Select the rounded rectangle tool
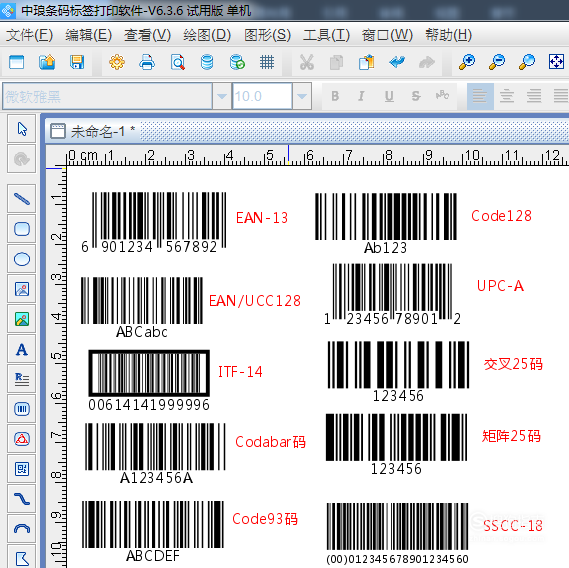 (22, 229)
